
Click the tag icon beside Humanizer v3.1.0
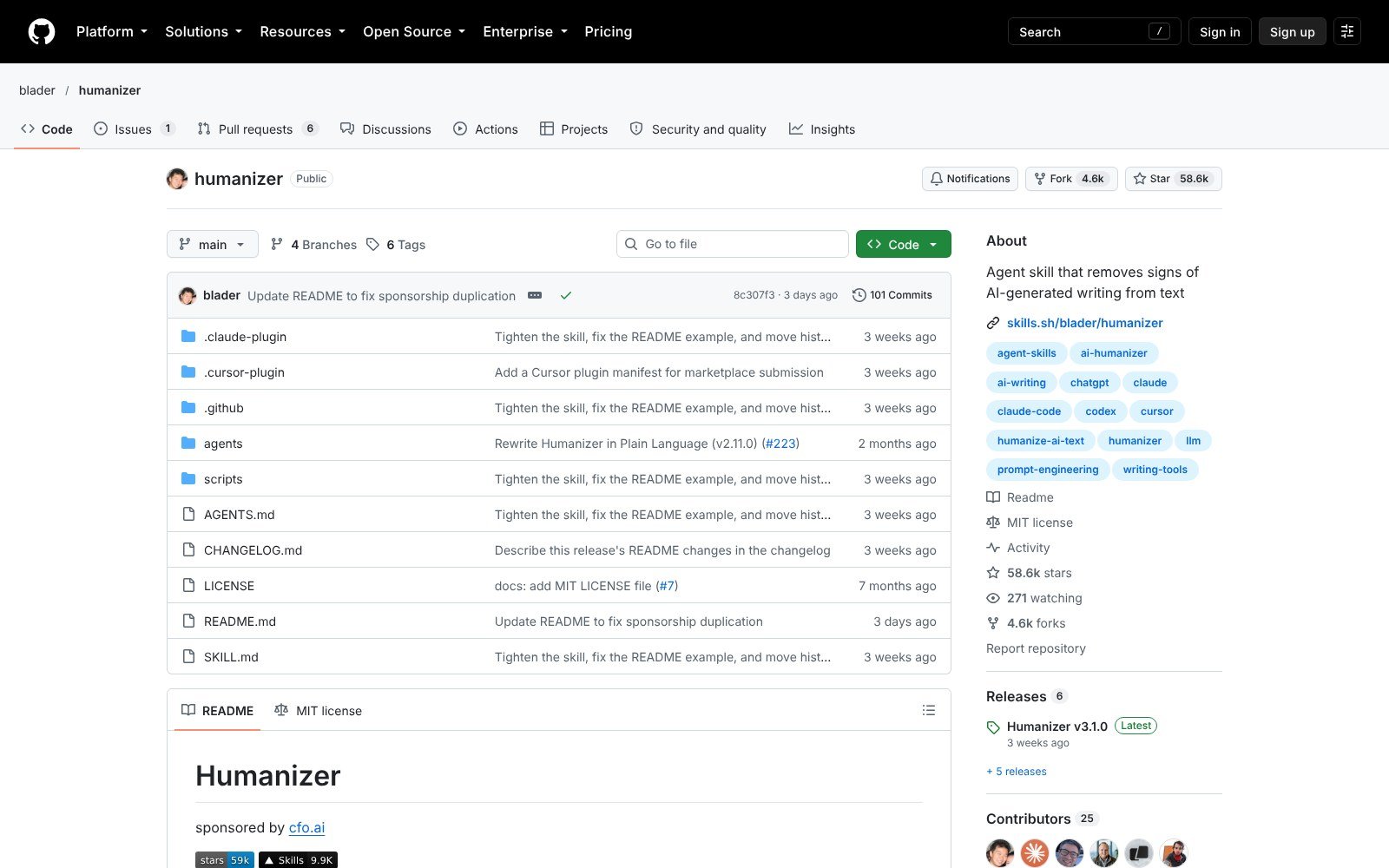point(993,727)
